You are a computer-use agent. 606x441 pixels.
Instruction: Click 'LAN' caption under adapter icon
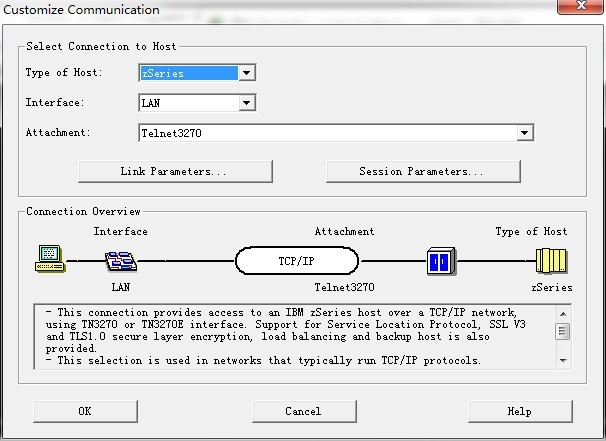point(121,287)
